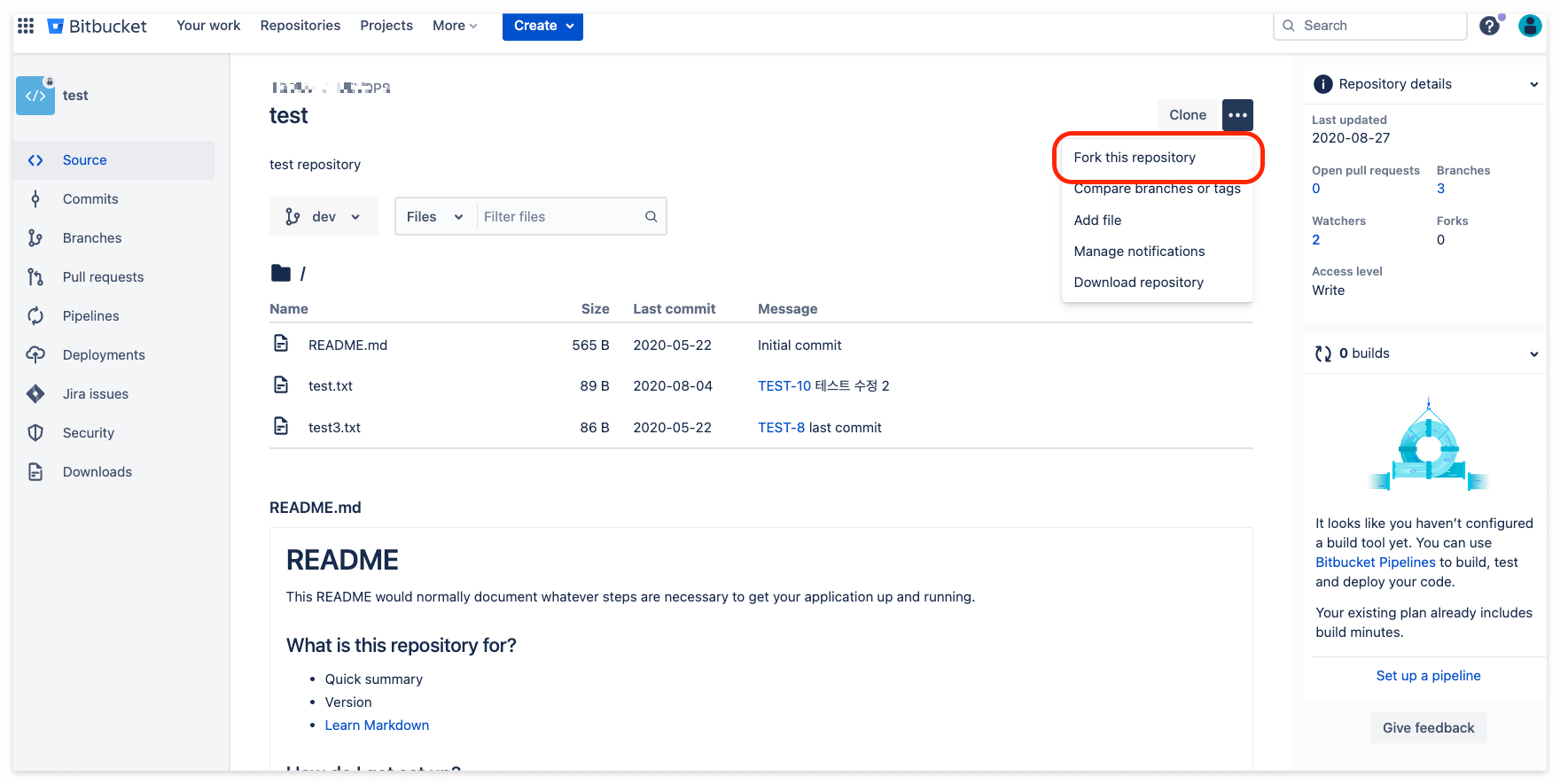Click the Bitbucket logo
Viewport: 1560px width, 784px height.
pos(97,26)
